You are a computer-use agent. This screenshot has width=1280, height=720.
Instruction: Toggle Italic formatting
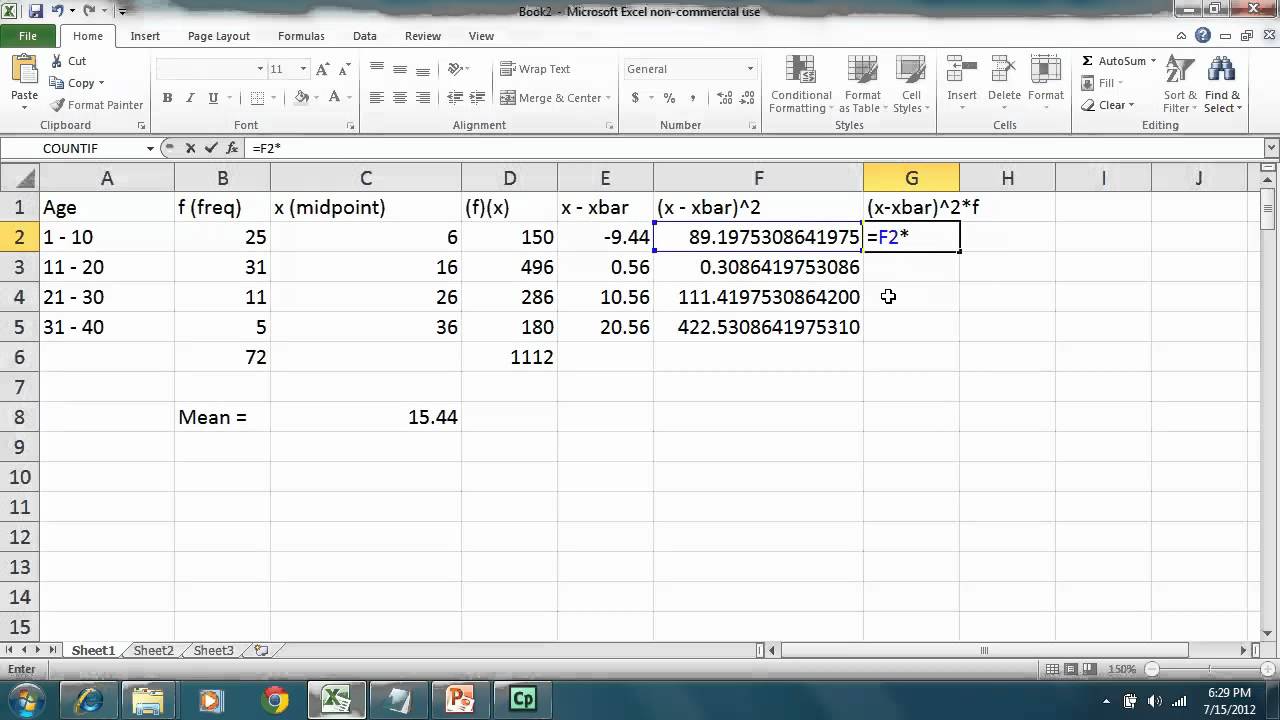[190, 98]
